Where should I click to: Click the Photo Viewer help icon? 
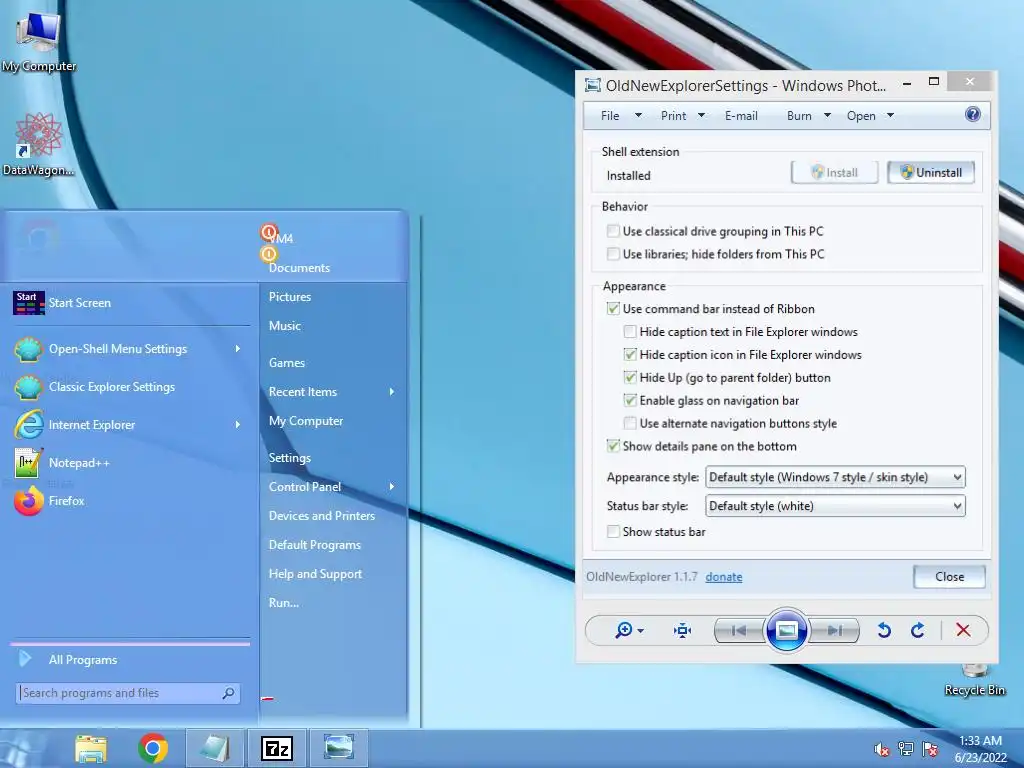pyautogui.click(x=972, y=115)
